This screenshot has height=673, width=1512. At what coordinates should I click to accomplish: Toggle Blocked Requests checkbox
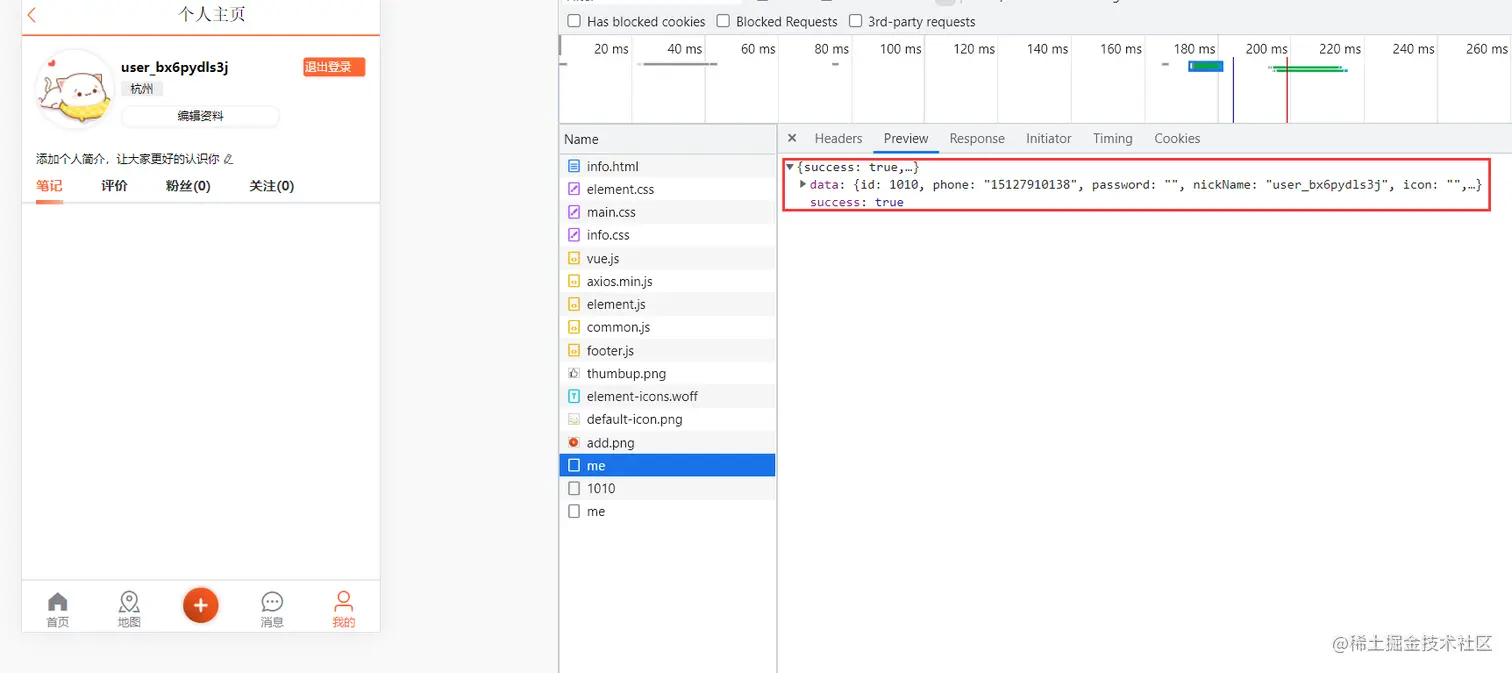click(723, 21)
